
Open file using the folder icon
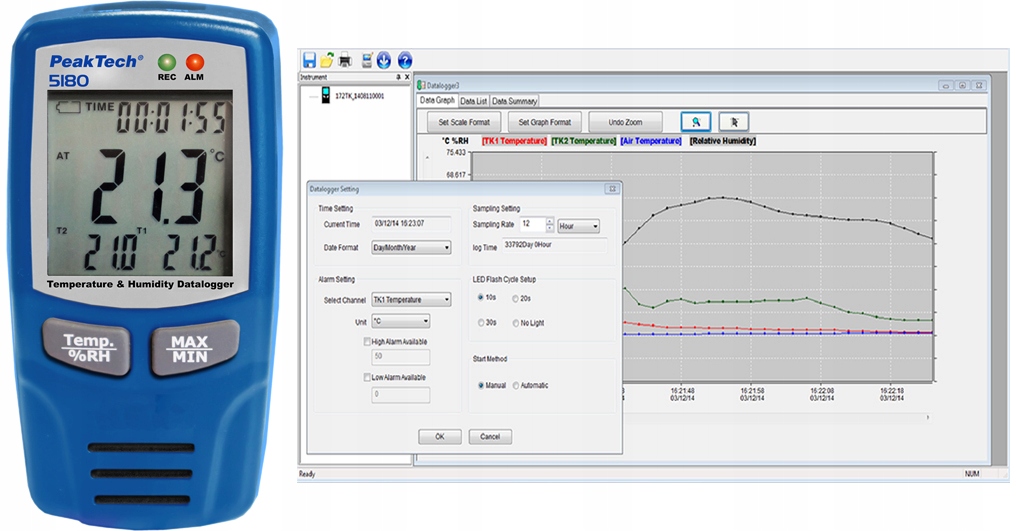click(x=327, y=60)
